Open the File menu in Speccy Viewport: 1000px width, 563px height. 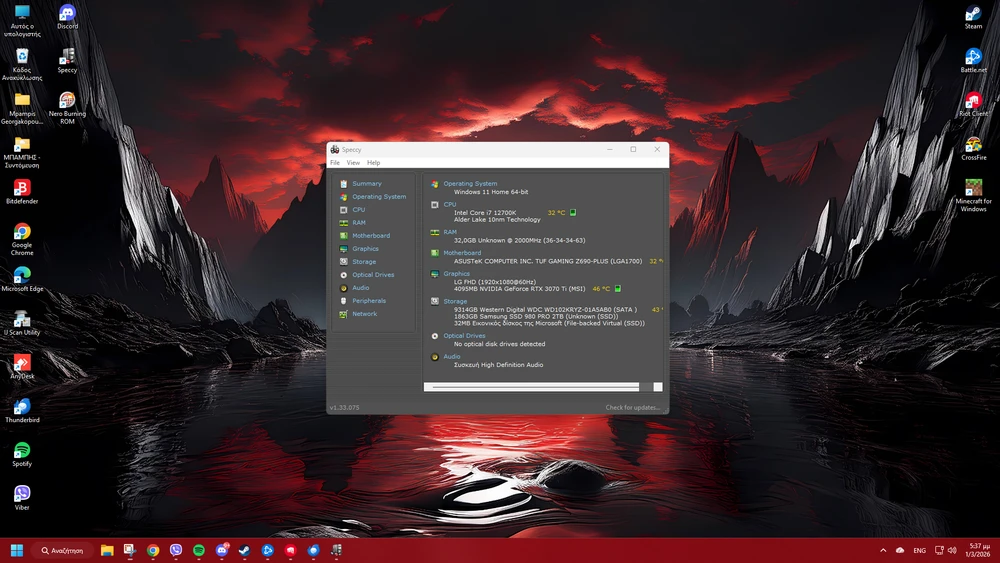(335, 163)
